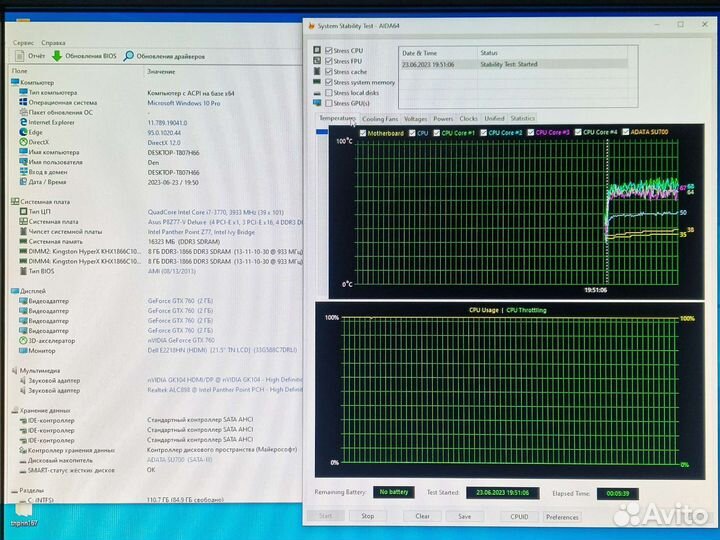The image size is (720, 540).
Task: Toggle the CPU Core #1 graph checkbox
Action: click(437, 133)
